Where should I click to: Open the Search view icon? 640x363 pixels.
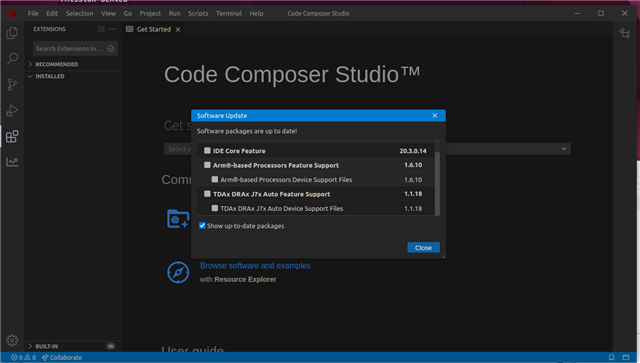coord(12,59)
